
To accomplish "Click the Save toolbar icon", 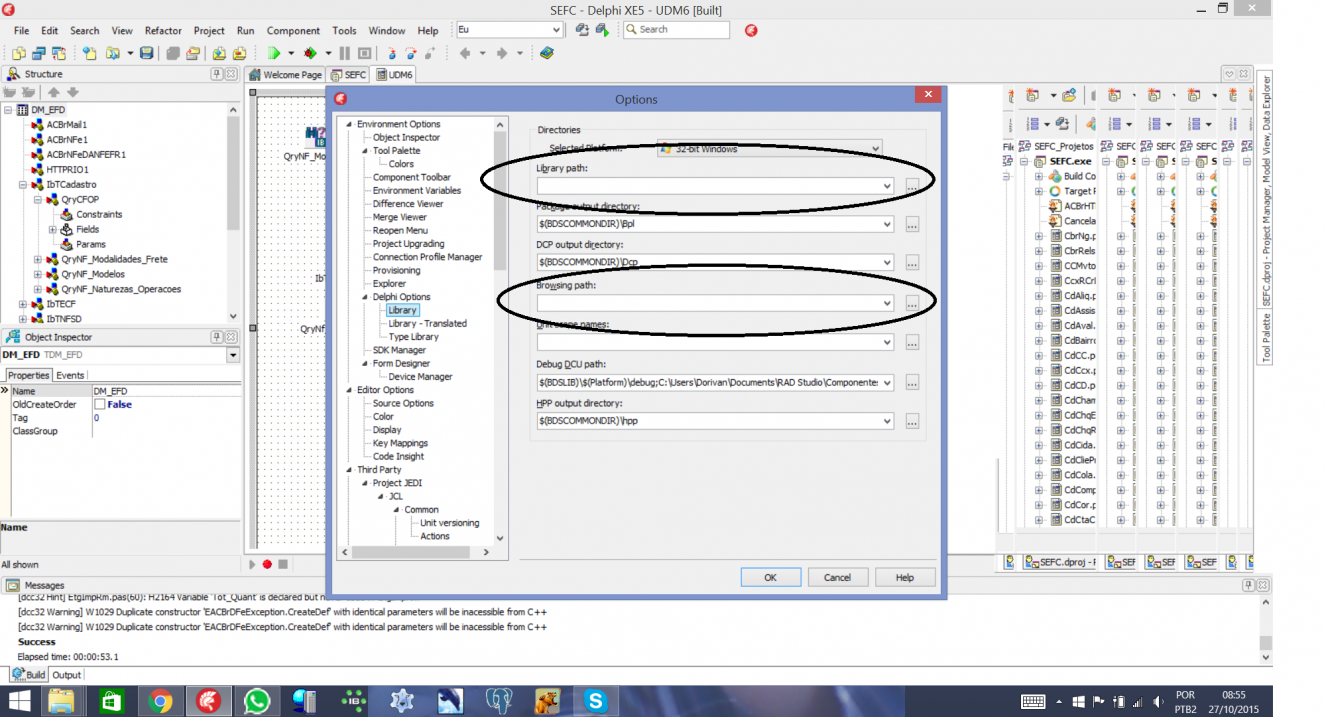I will point(147,53).
